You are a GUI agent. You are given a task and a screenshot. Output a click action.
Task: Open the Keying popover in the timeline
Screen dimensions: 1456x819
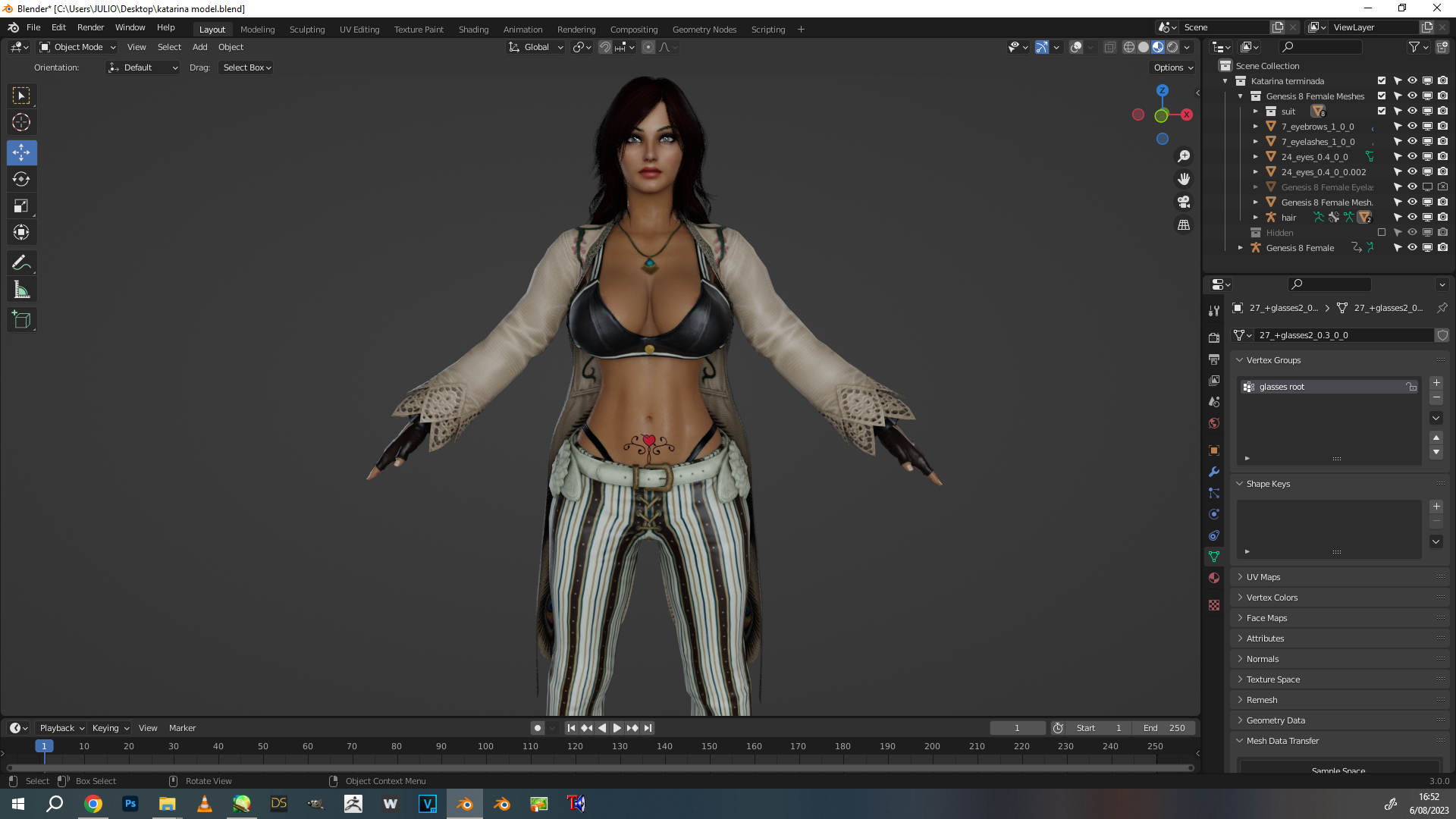(x=111, y=728)
